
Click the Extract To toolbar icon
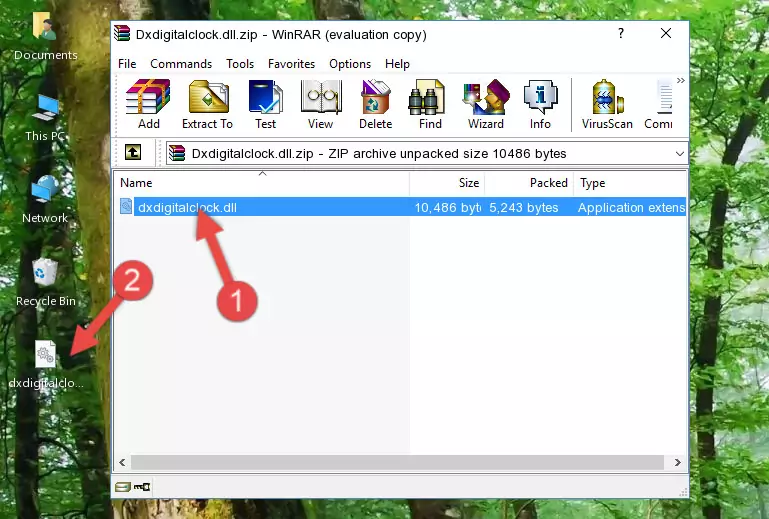pos(207,104)
